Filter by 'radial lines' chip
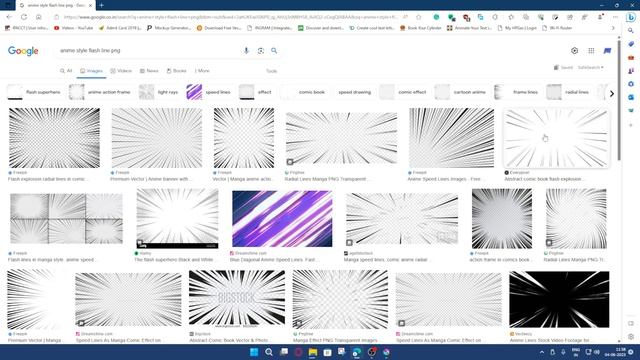 click(569, 92)
